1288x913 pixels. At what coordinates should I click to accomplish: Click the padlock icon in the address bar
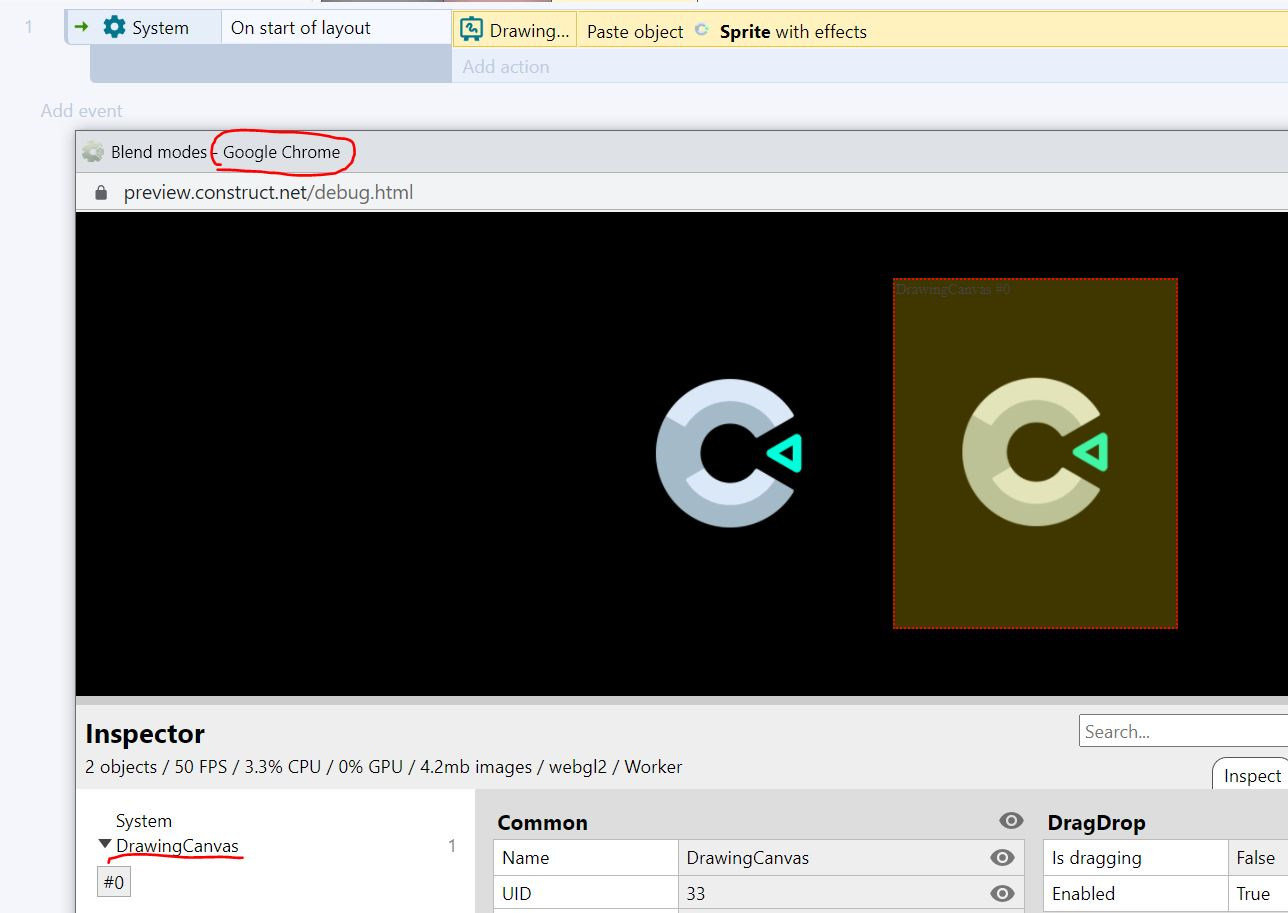coord(101,192)
